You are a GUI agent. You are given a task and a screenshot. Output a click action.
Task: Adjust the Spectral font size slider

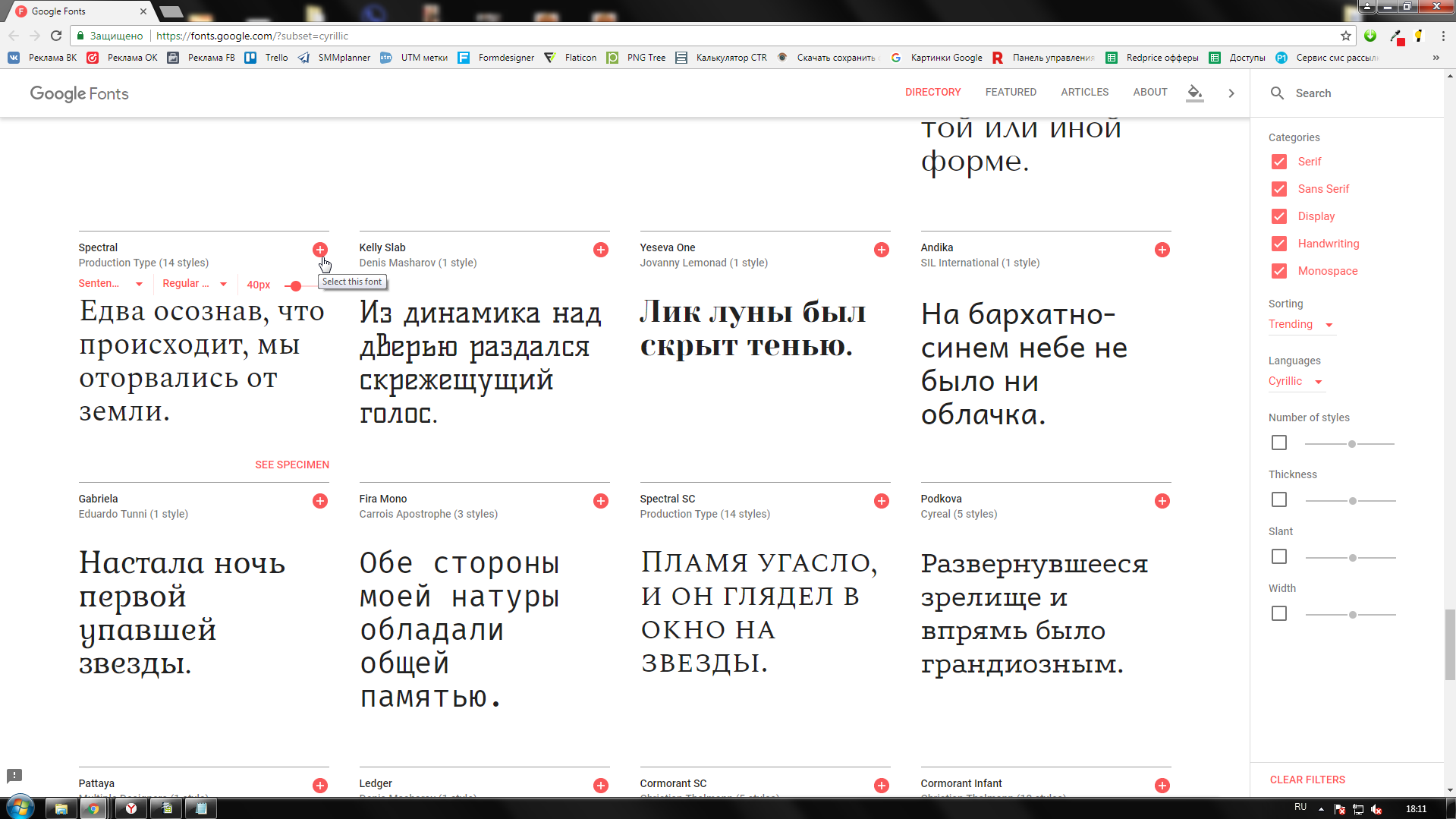point(296,285)
